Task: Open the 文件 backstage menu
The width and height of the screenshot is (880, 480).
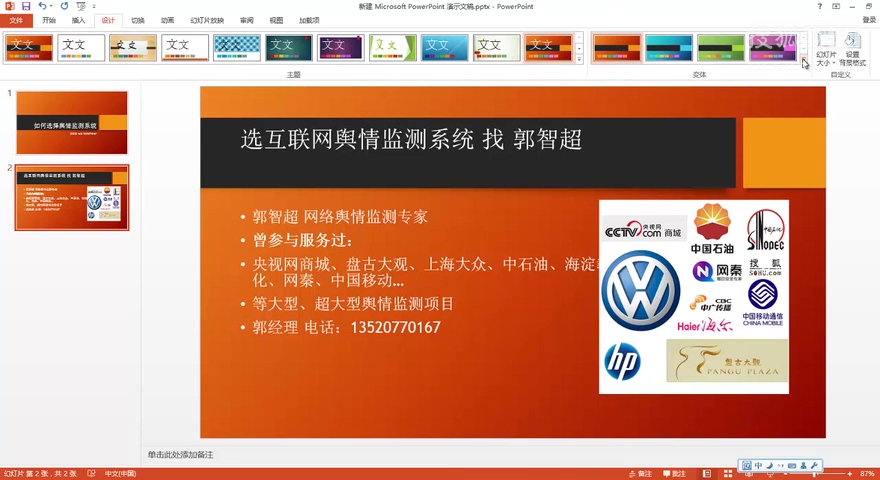Action: [x=16, y=21]
